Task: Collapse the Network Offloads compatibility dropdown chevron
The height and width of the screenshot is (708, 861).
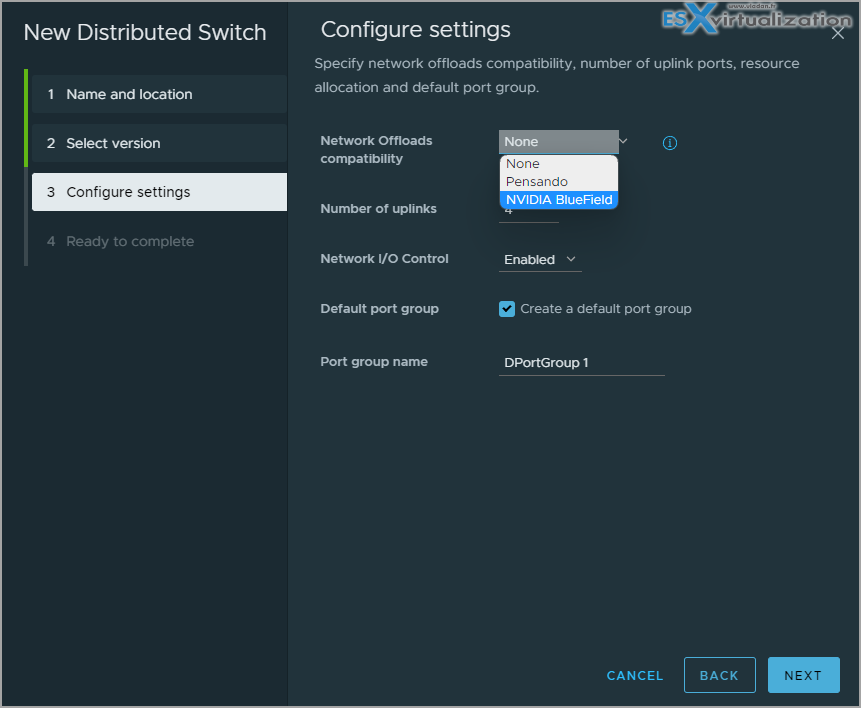Action: 623,141
